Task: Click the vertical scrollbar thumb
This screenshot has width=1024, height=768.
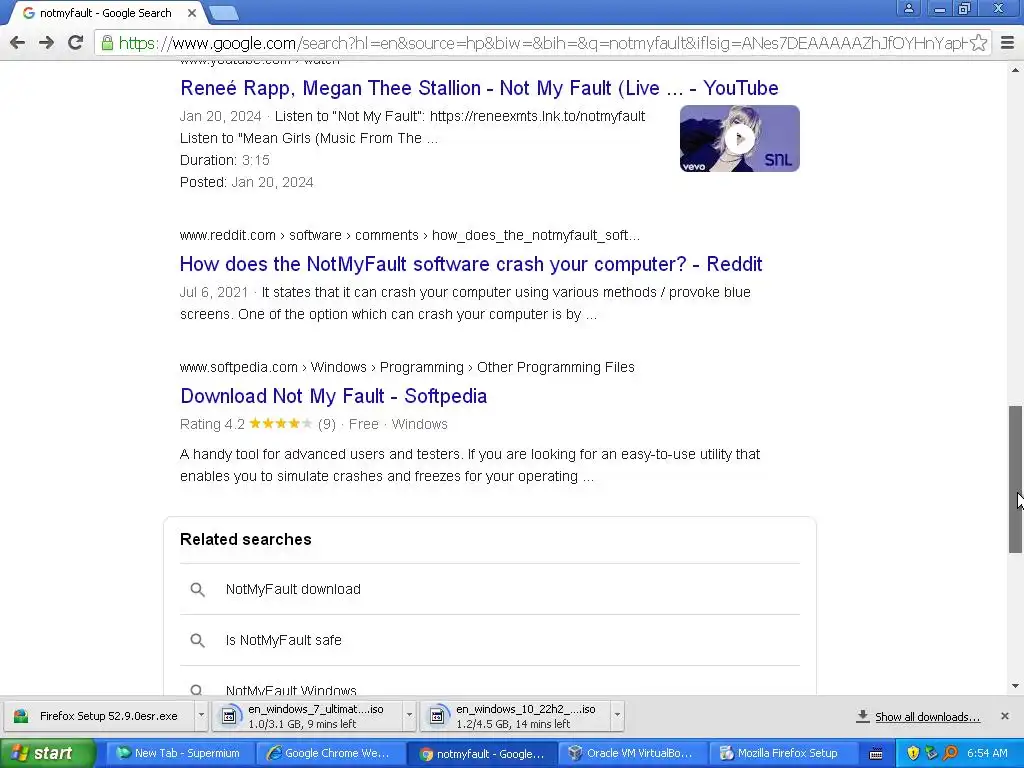Action: (1016, 479)
